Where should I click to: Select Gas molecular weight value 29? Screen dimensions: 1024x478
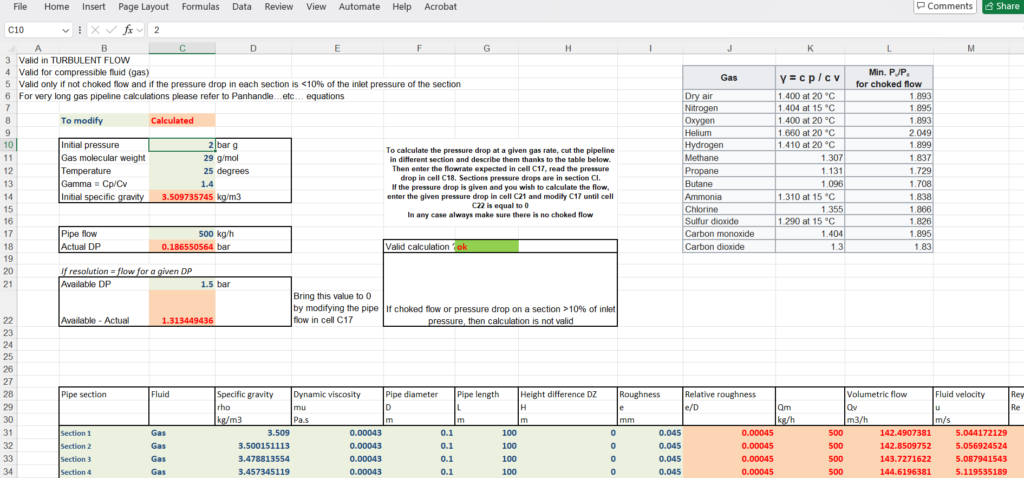pos(182,158)
